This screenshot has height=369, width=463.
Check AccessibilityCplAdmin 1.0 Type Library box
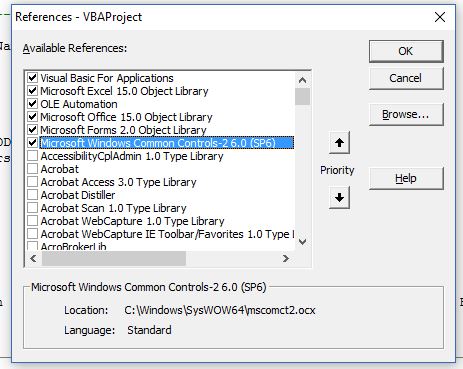[32, 156]
